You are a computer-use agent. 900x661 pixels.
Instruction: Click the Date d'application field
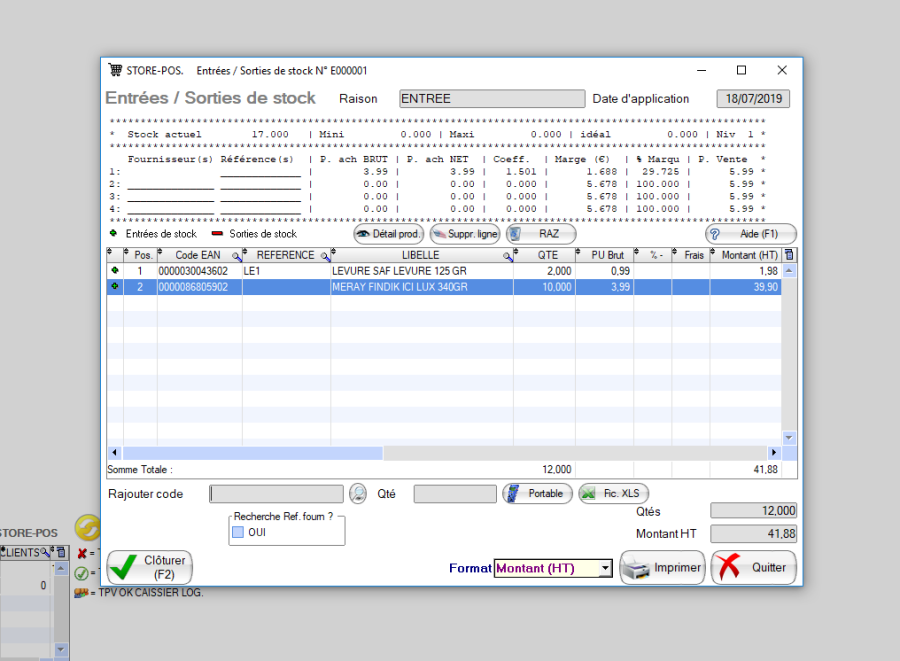coord(753,99)
